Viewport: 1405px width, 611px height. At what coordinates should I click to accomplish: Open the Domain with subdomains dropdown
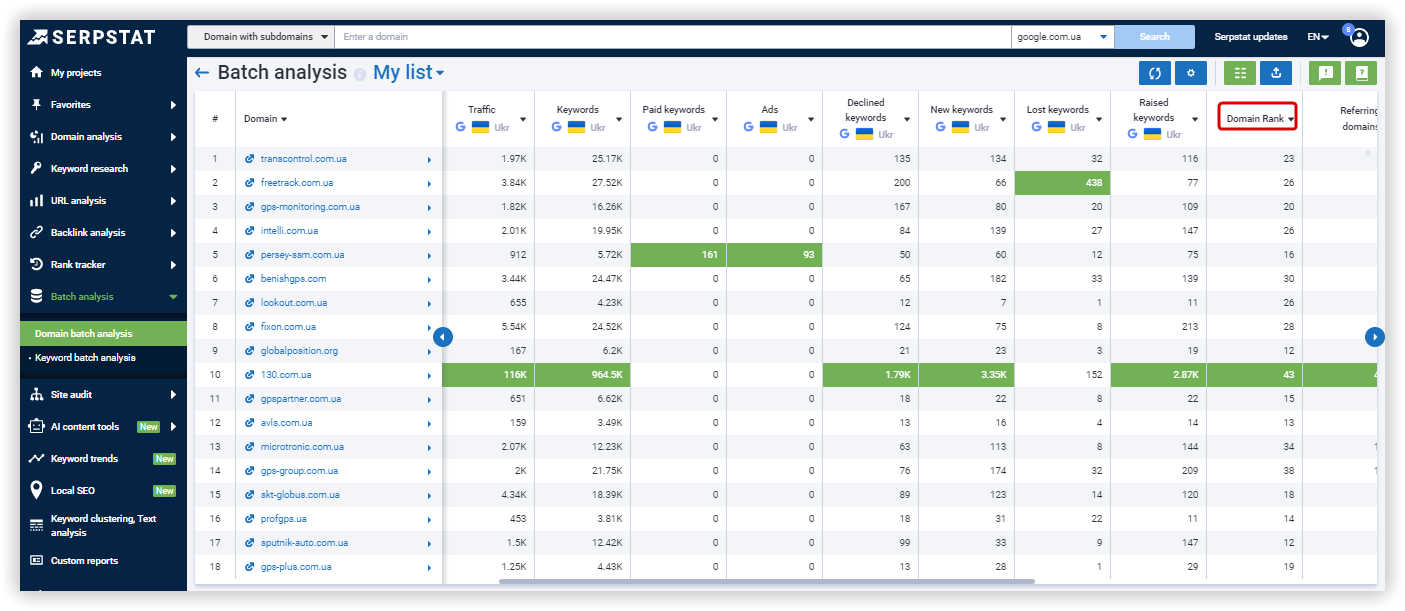262,36
